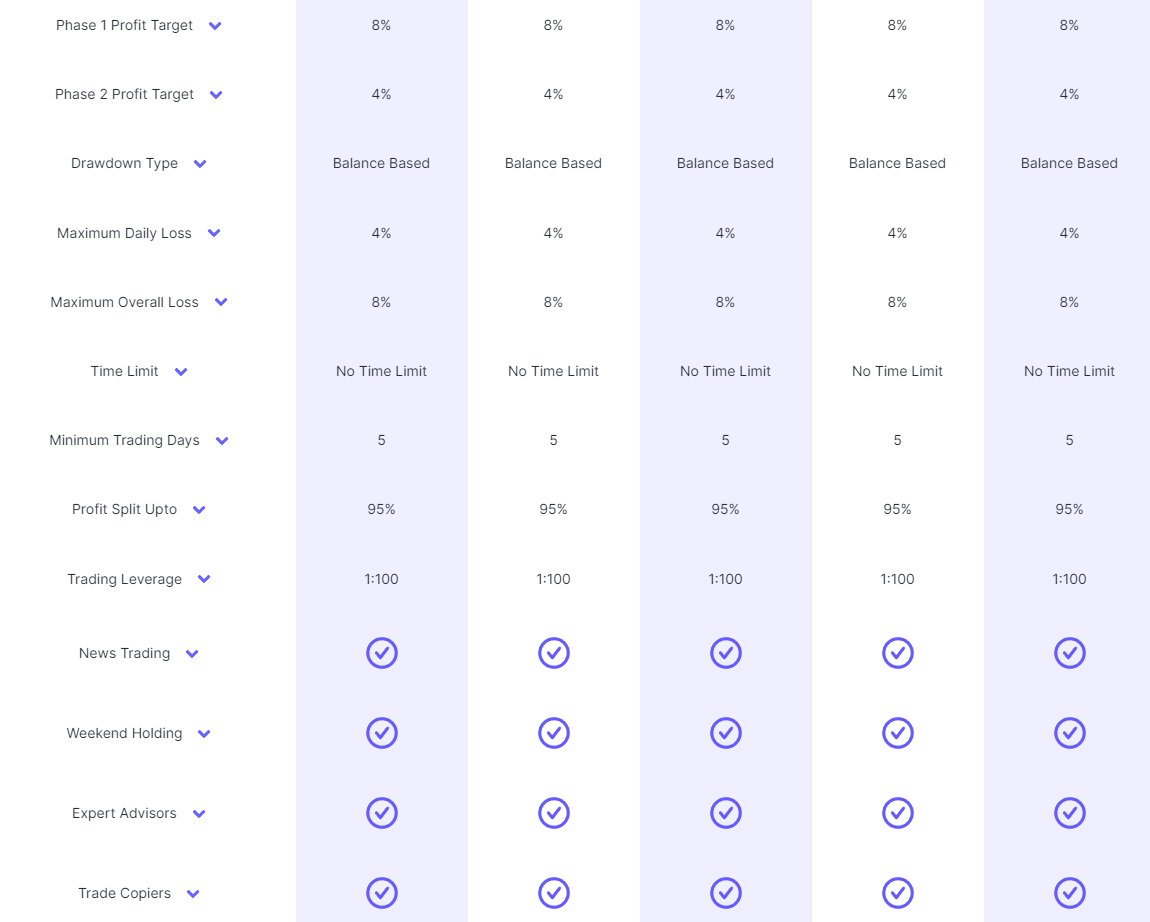Expand Phase 1 Profit Target chevron

[x=215, y=26]
